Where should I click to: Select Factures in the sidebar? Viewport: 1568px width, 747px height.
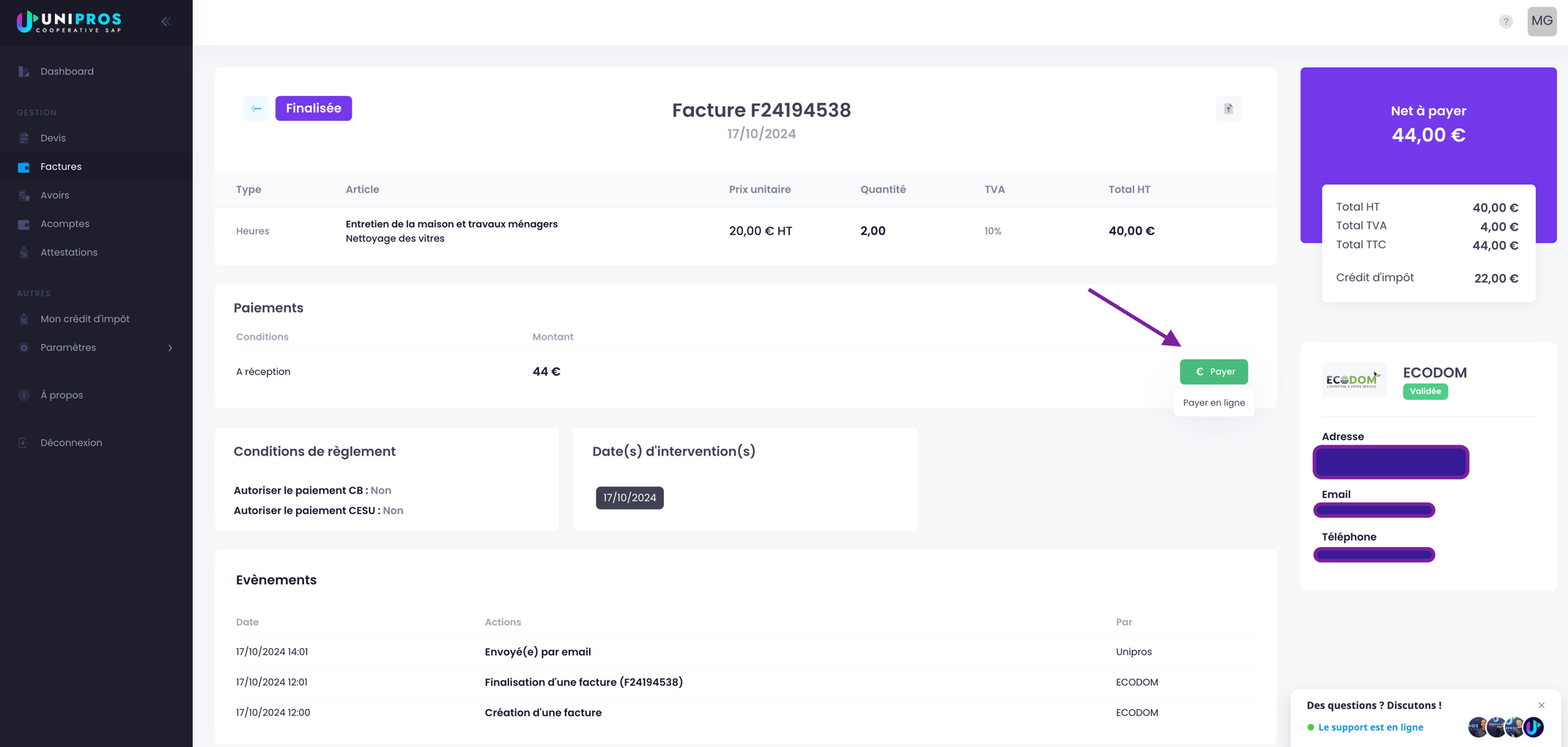coord(61,167)
